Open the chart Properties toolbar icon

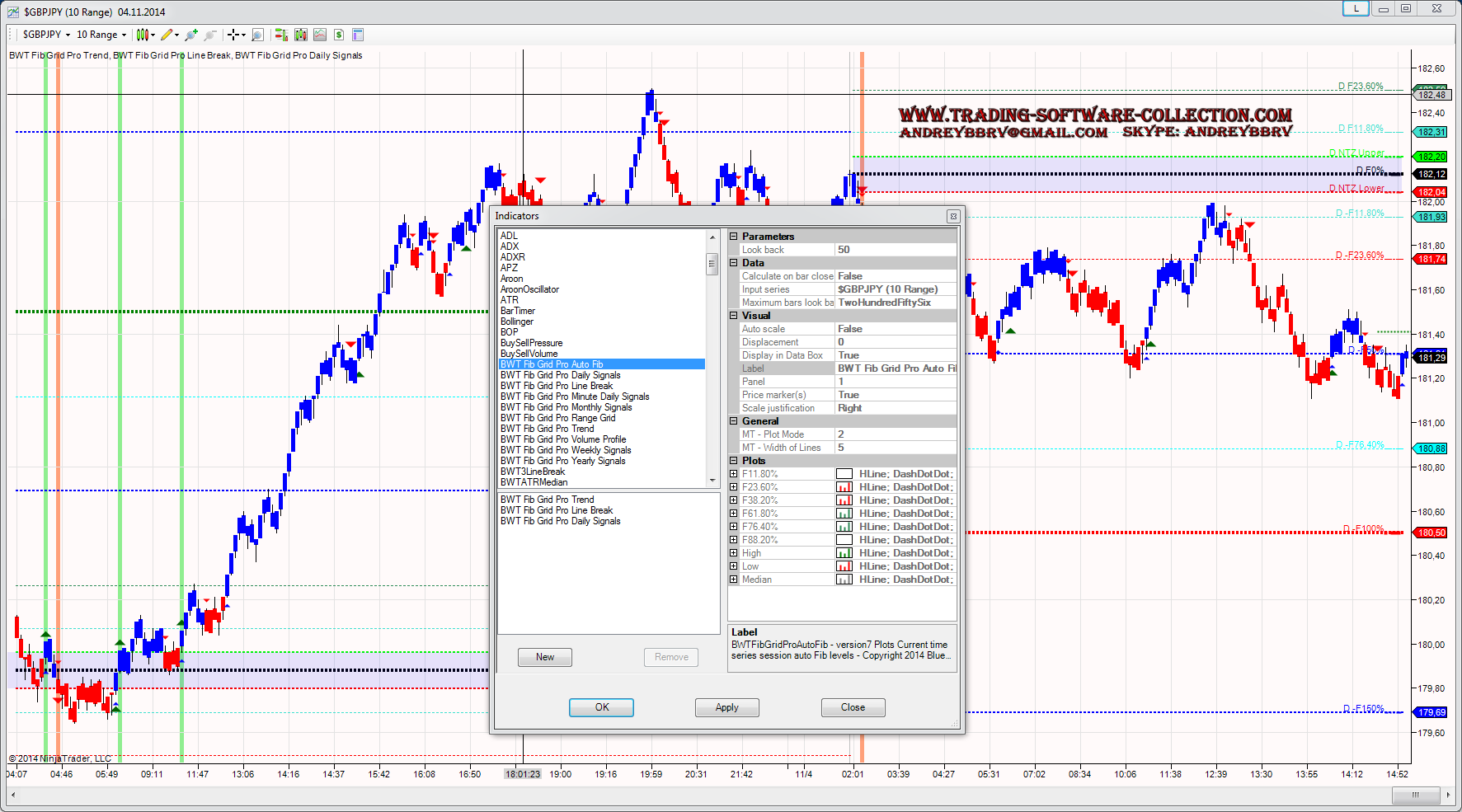tap(358, 35)
